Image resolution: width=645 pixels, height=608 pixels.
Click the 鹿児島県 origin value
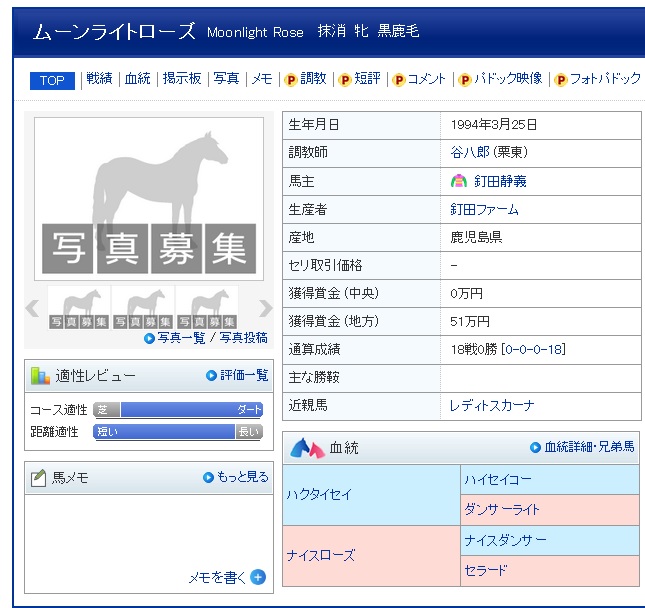[x=476, y=237]
